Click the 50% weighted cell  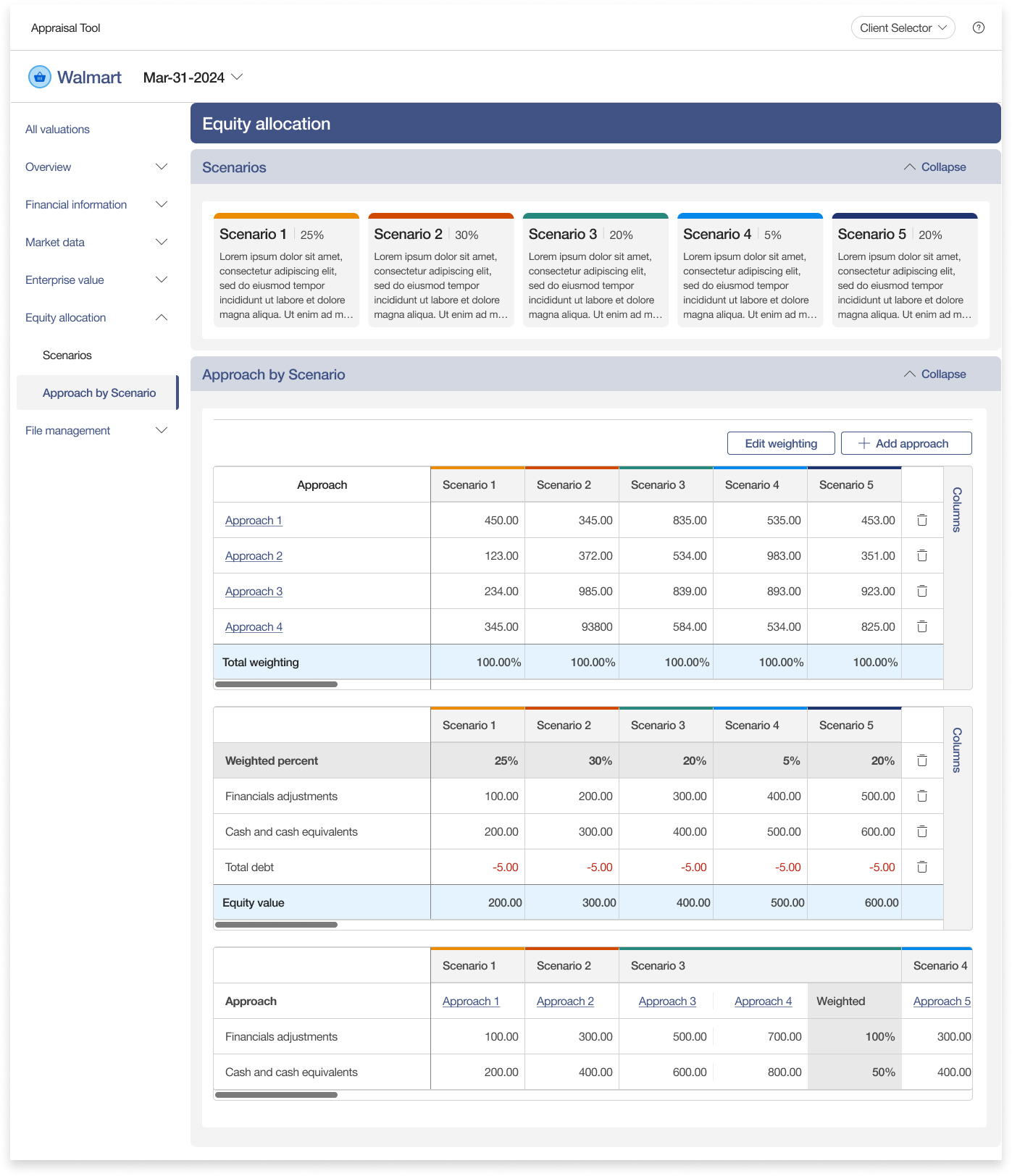click(x=855, y=1072)
